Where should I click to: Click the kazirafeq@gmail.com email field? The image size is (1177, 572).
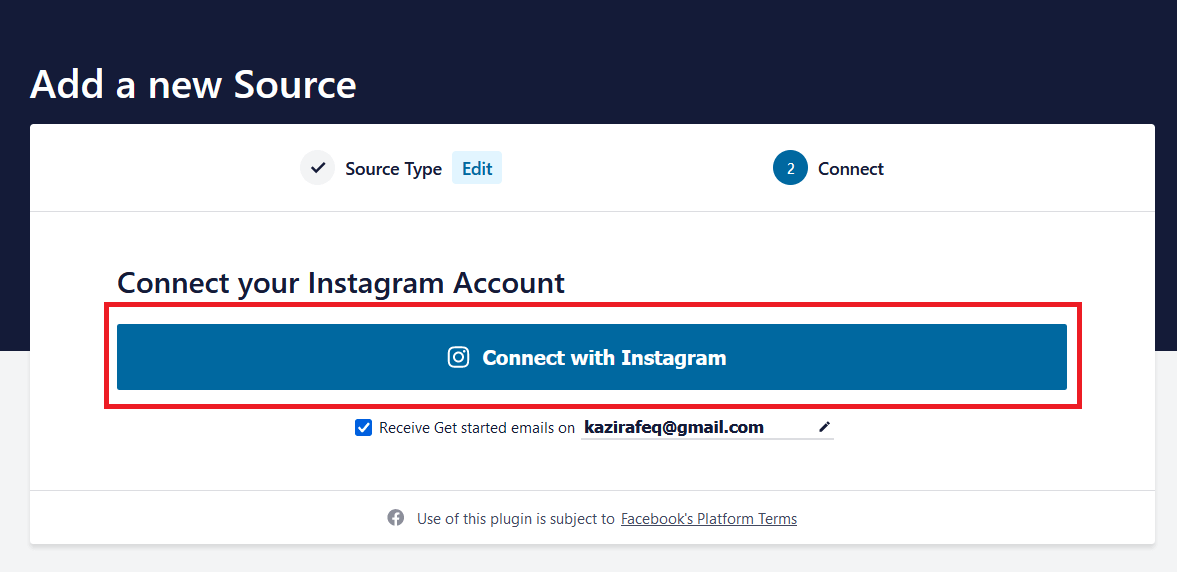(x=707, y=428)
